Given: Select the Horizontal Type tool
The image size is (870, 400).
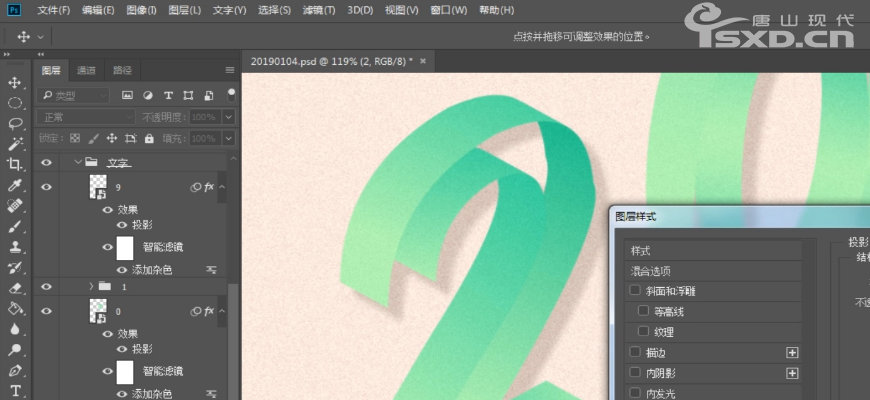Looking at the screenshot, I should 15,390.
